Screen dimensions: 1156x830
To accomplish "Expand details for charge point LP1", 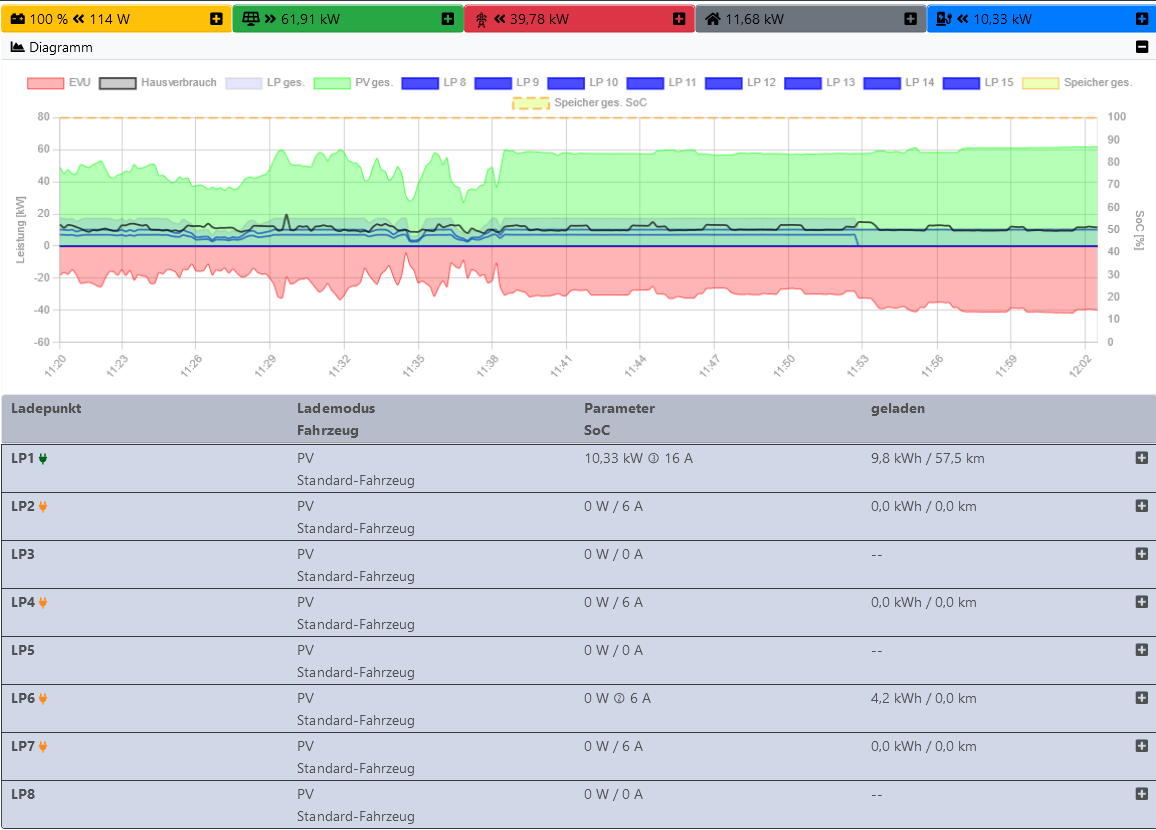I will pos(1141,458).
